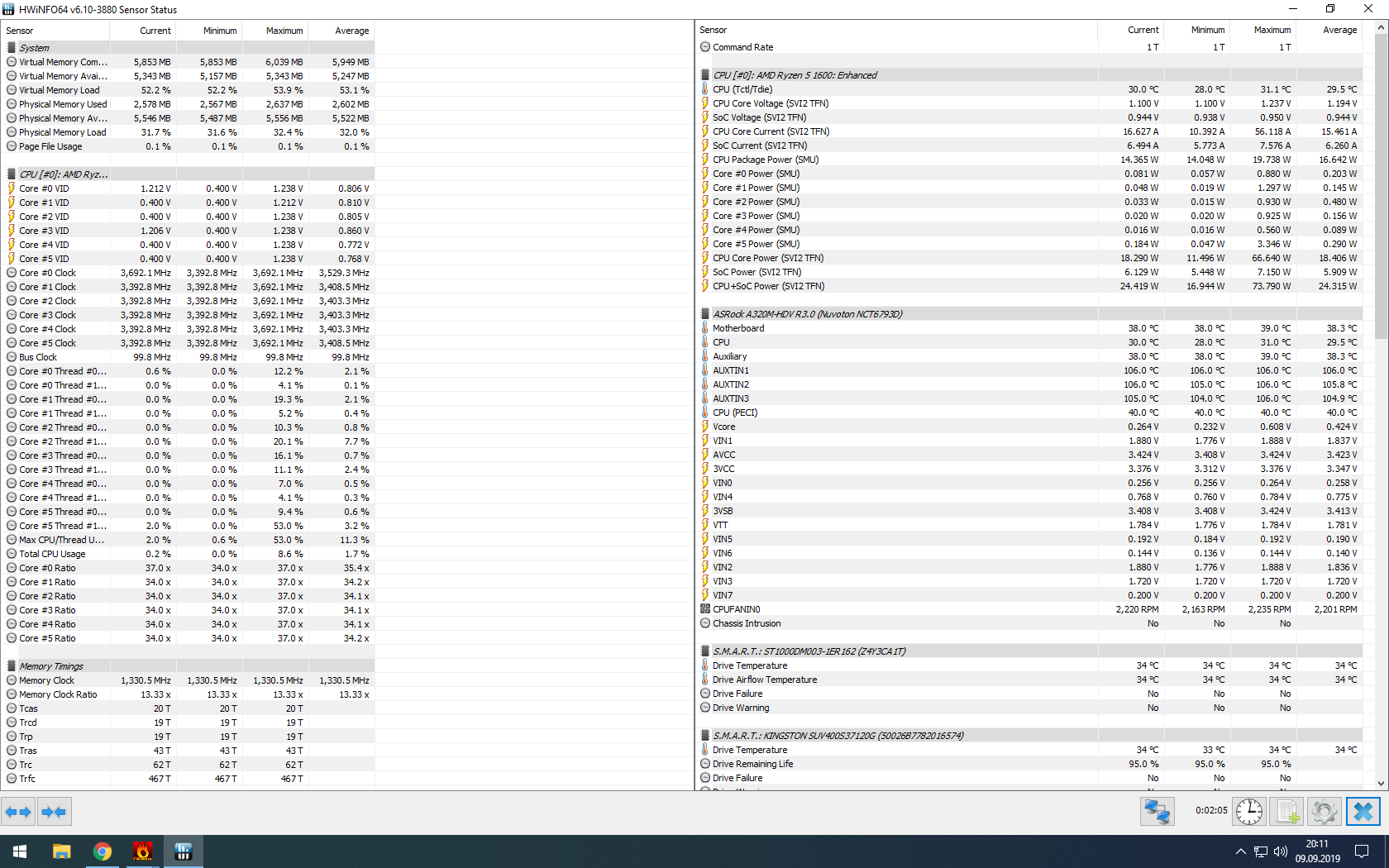The image size is (1389, 868).
Task: Select the Tras timing row
Action: pyautogui.click(x=189, y=751)
